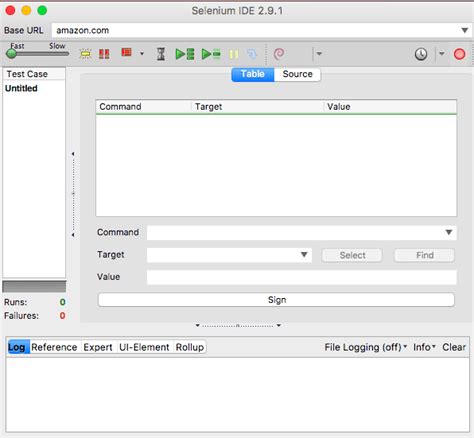Open the dropdown arrow after the swirl icon
This screenshot has height=438, width=474.
[x=319, y=53]
